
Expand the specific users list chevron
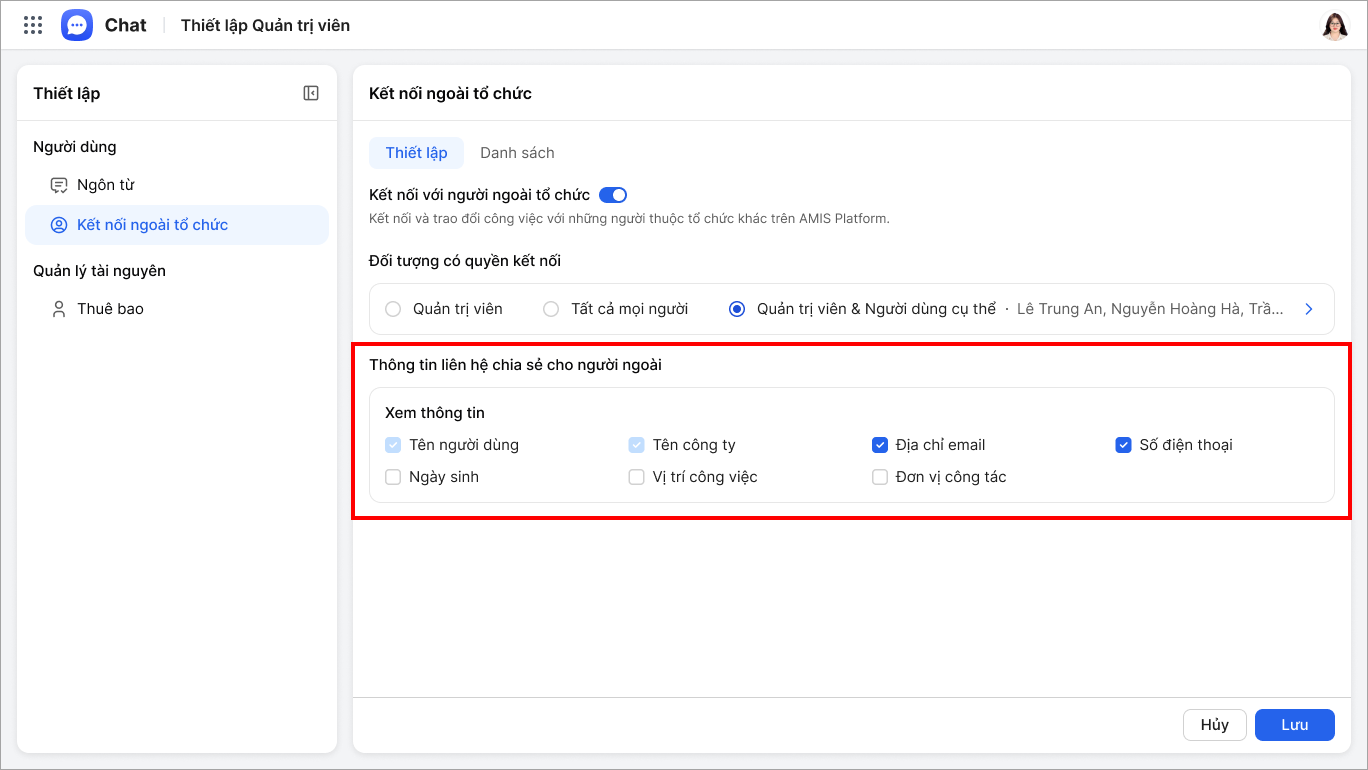pyautogui.click(x=1309, y=309)
